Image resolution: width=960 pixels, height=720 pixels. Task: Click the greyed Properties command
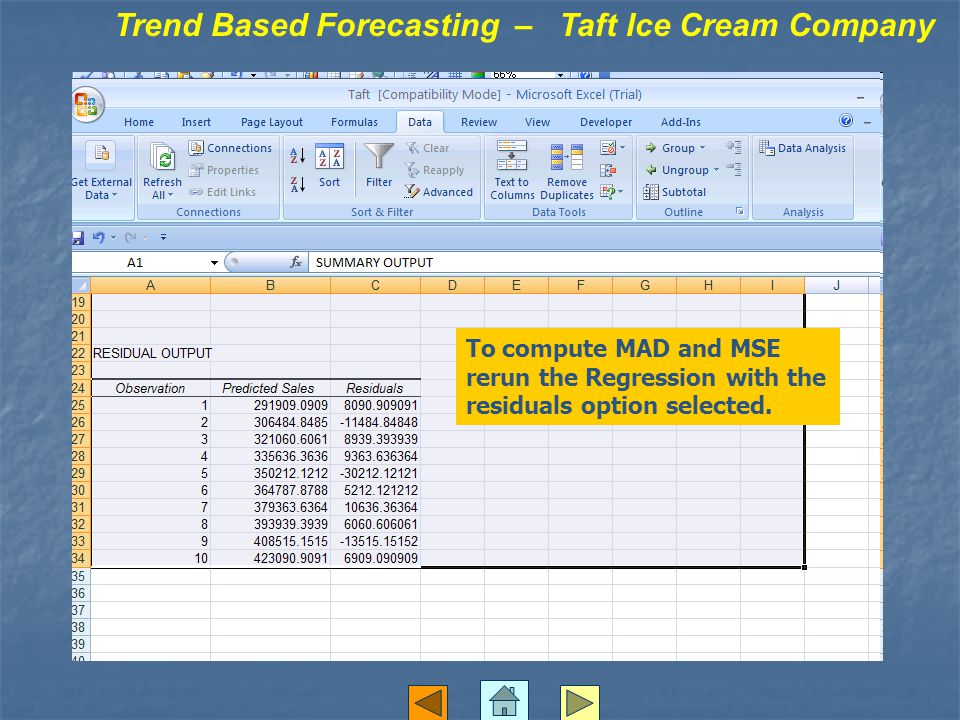(x=224, y=170)
